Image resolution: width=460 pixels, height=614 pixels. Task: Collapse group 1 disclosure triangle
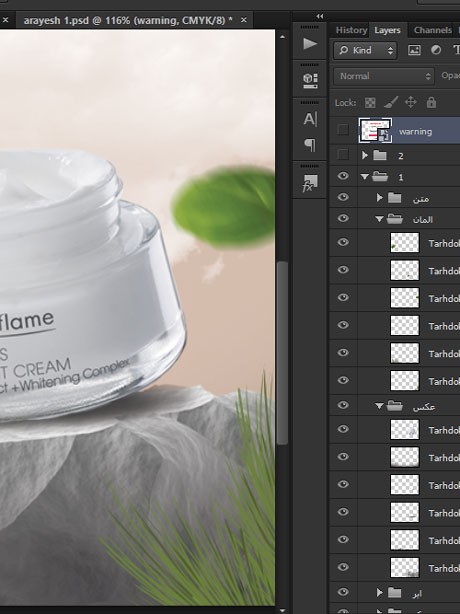pos(365,177)
